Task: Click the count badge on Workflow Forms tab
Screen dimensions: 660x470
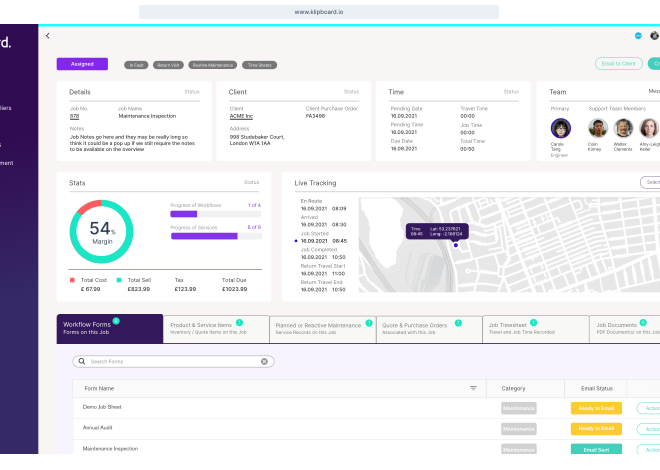Action: click(x=116, y=321)
